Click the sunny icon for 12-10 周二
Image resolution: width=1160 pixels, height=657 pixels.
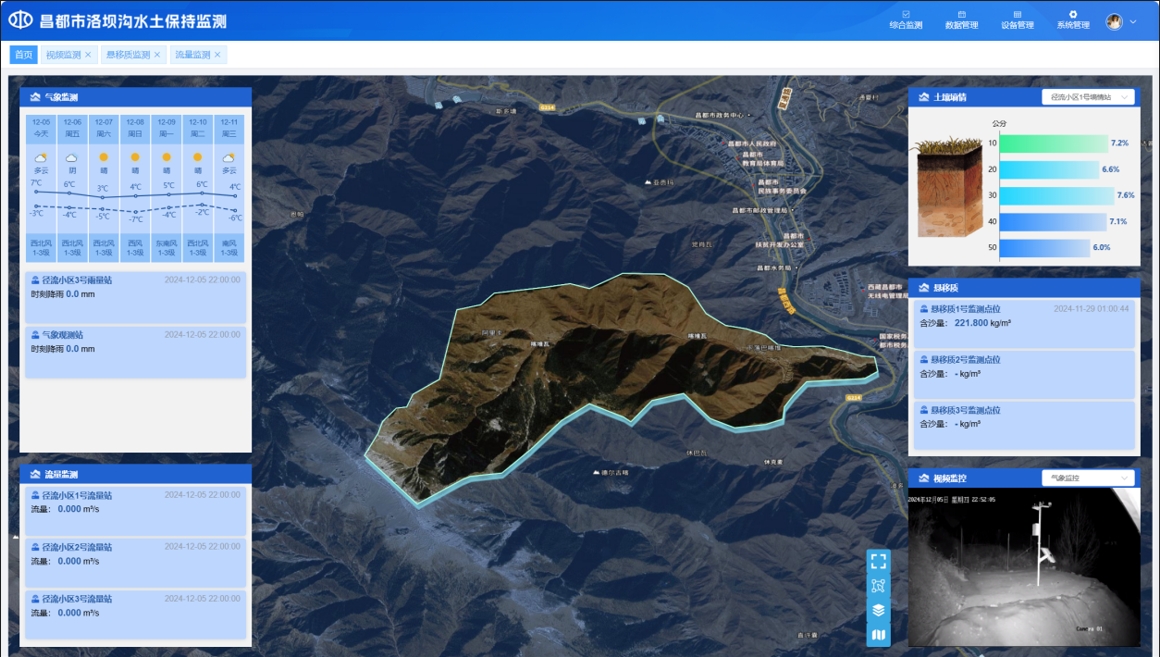pyautogui.click(x=198, y=157)
